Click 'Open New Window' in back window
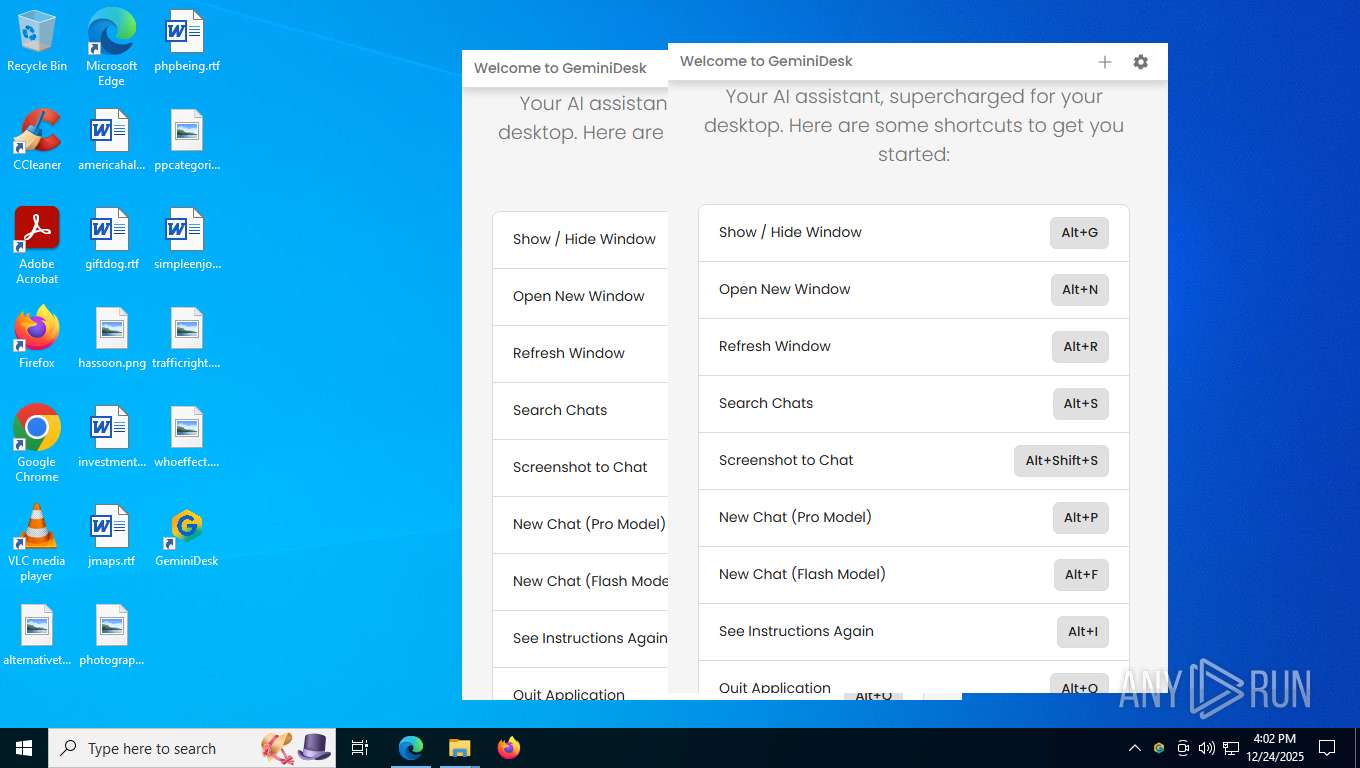The width and height of the screenshot is (1360, 768). click(578, 296)
